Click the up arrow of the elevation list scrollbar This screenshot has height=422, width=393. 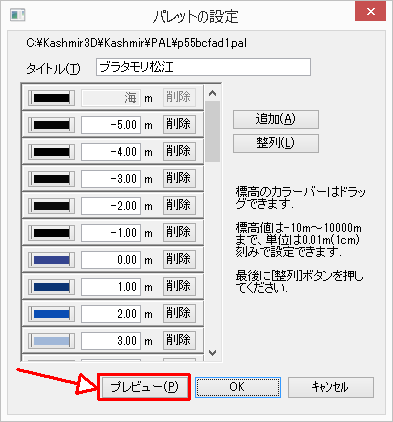[213, 93]
